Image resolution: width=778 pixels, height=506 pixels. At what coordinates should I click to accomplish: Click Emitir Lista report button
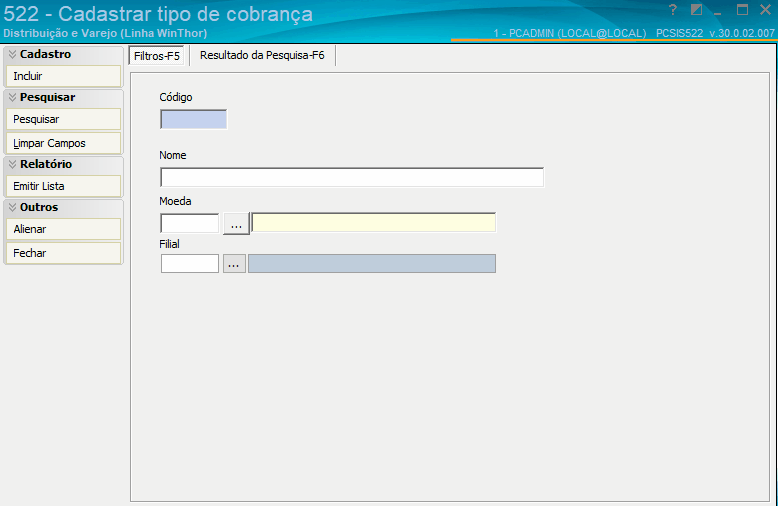click(x=64, y=187)
